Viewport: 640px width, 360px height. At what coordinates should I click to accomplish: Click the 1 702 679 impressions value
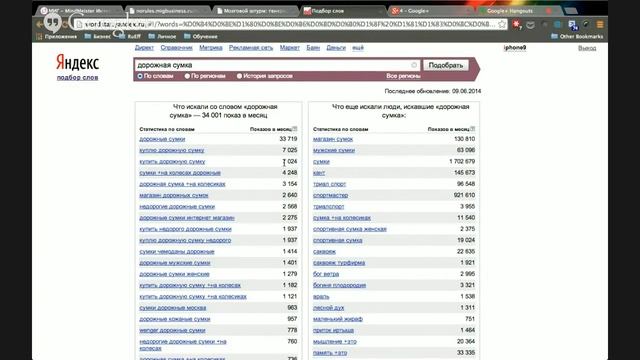tap(462, 161)
